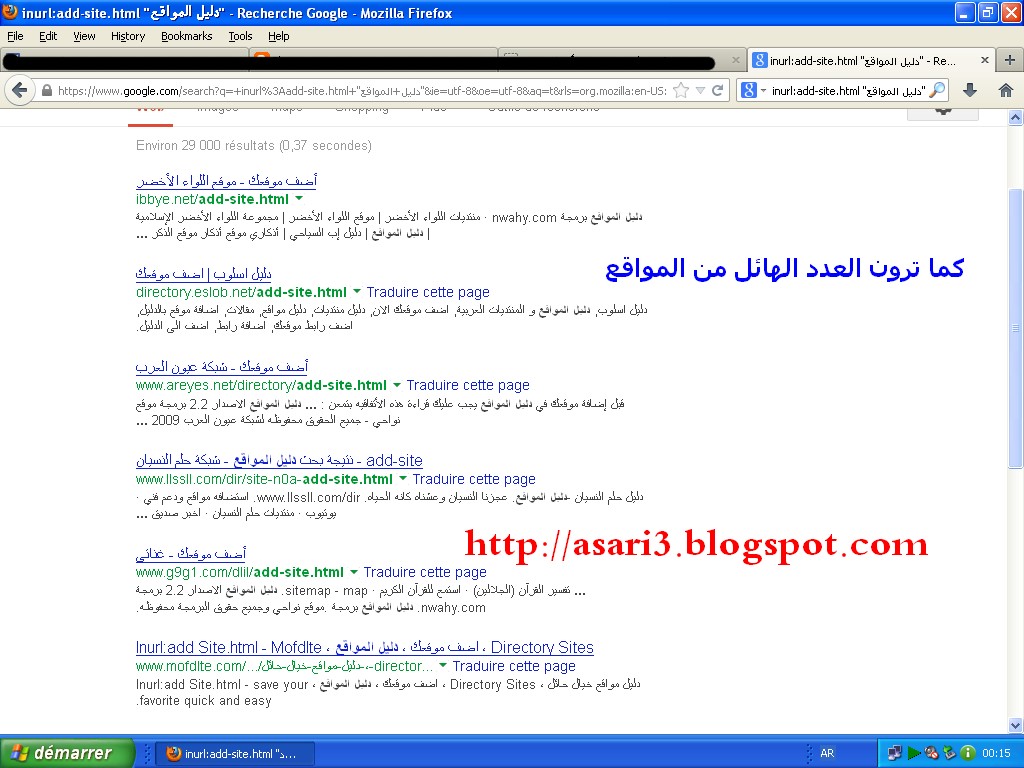
Task: Expand dropdown arrow beside www.areyes.net/directory/add-site.html
Action: [x=396, y=385]
